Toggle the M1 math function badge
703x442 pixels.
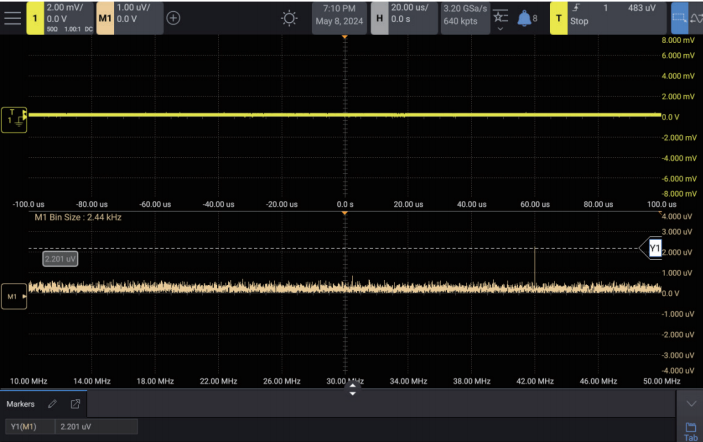[105, 18]
